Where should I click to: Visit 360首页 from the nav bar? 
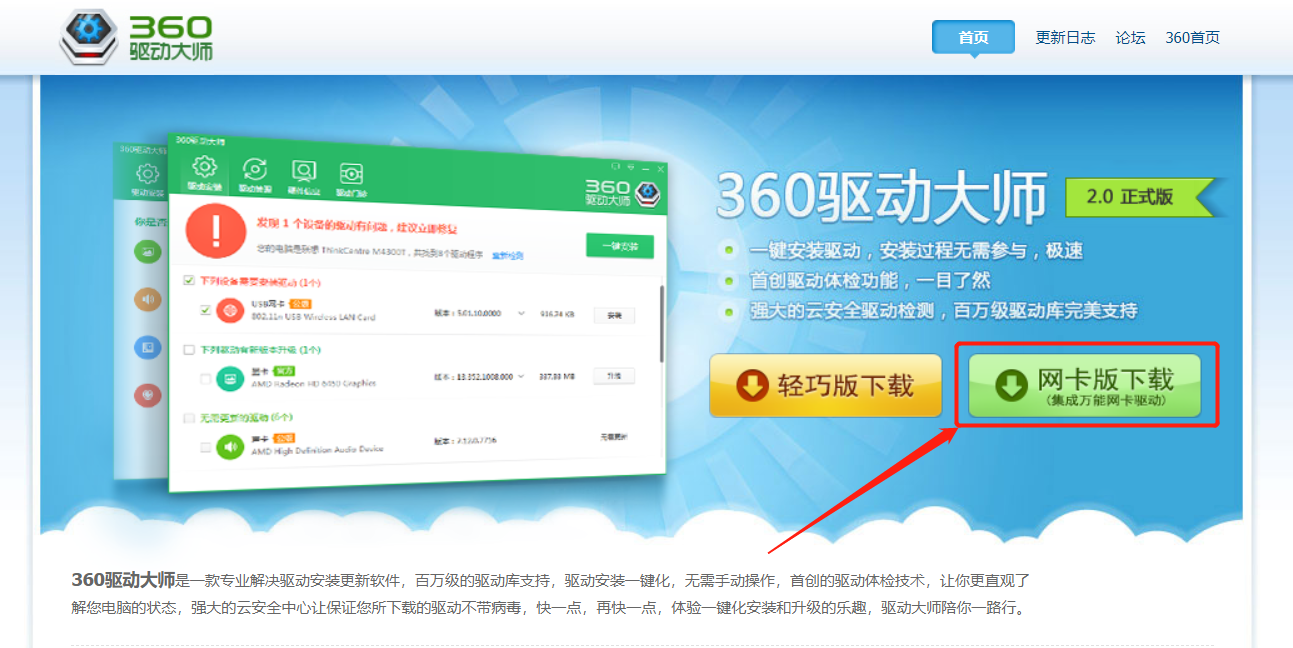[1192, 37]
